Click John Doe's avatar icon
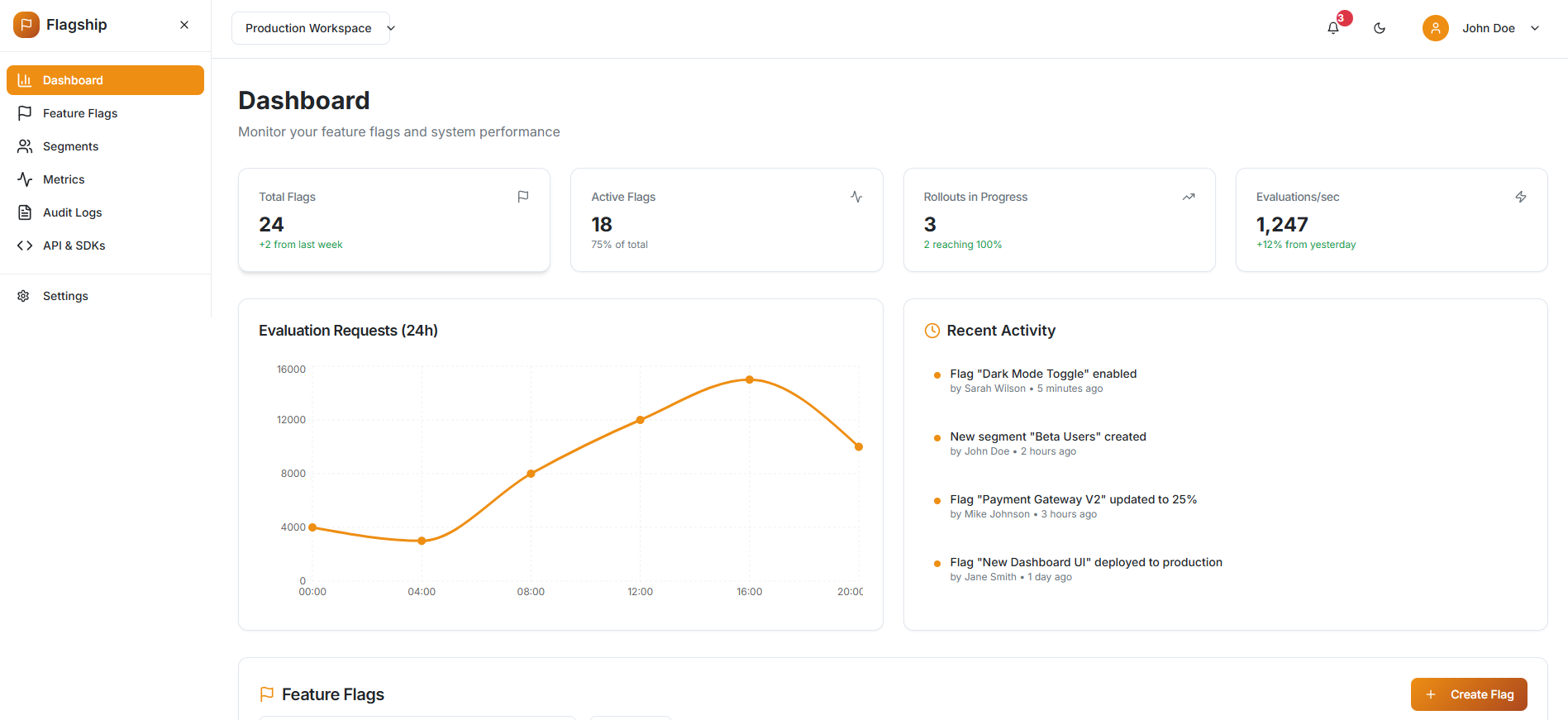This screenshot has width=1568, height=720. click(x=1435, y=28)
